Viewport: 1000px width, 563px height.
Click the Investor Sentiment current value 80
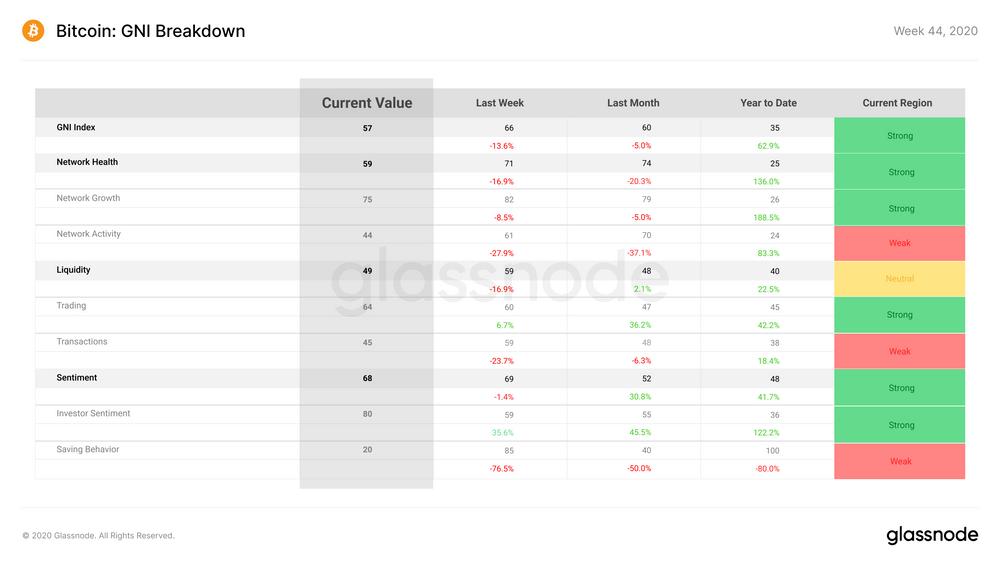tap(367, 414)
